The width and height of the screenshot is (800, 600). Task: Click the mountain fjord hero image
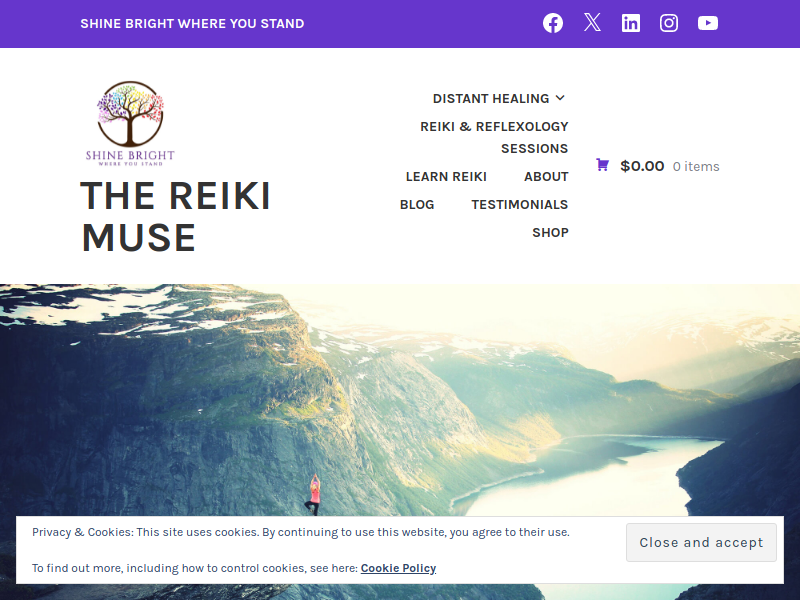coord(400,400)
